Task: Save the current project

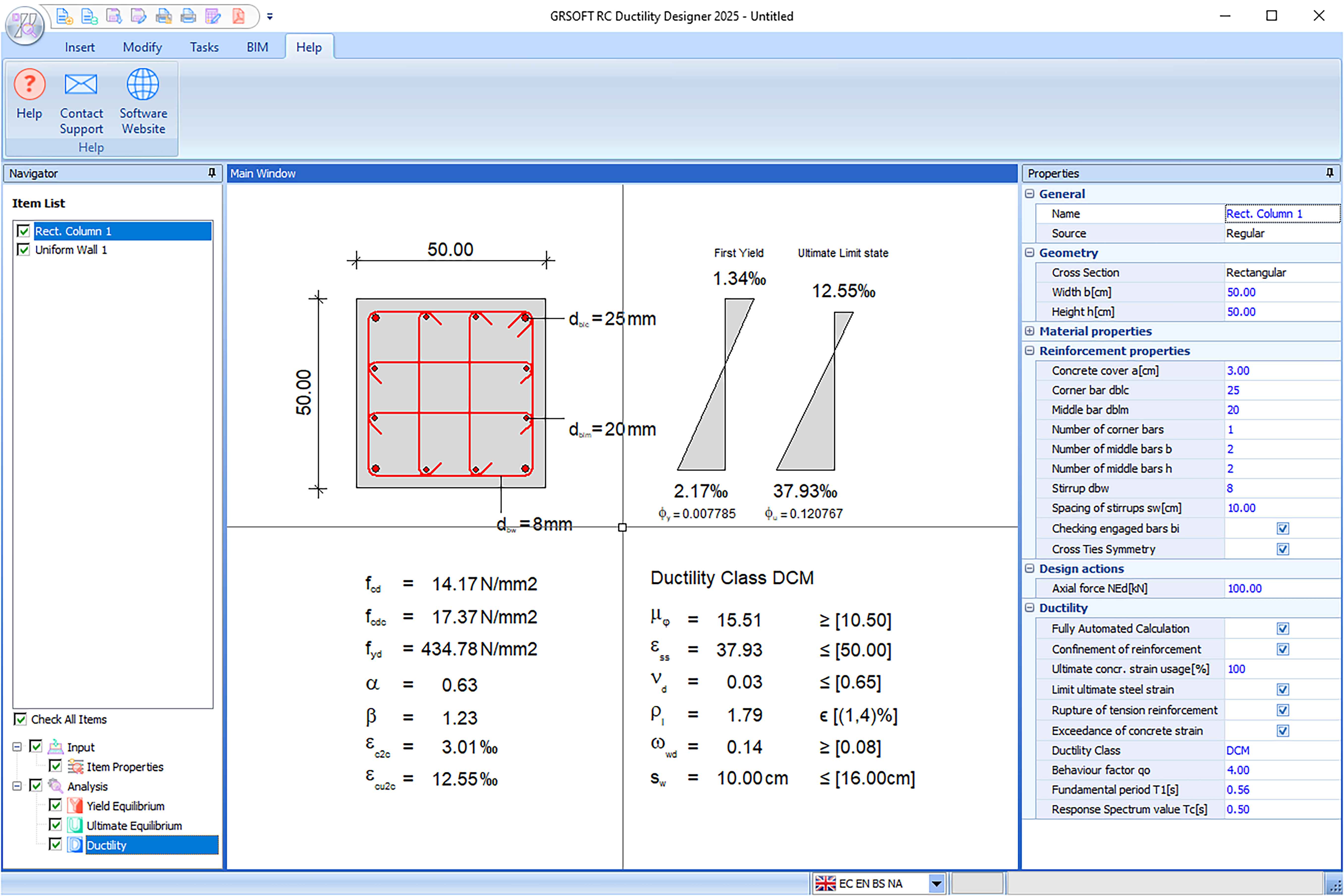Action: point(114,16)
